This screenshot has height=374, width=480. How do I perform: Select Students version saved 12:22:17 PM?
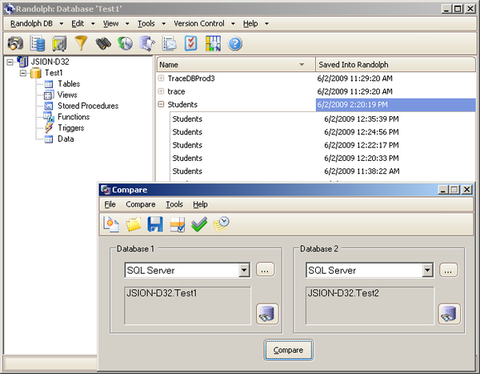tap(323, 145)
